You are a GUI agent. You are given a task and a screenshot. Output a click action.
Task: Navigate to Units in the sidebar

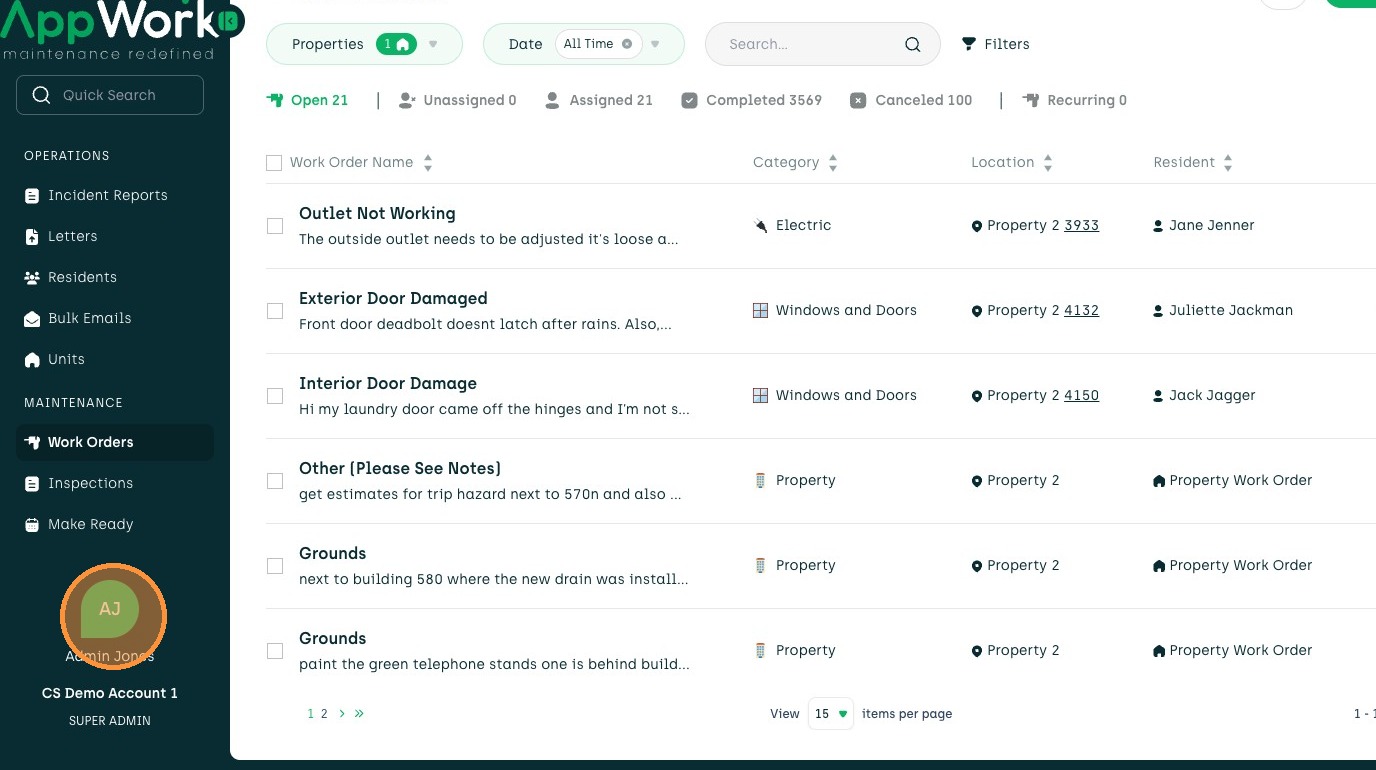point(55,360)
